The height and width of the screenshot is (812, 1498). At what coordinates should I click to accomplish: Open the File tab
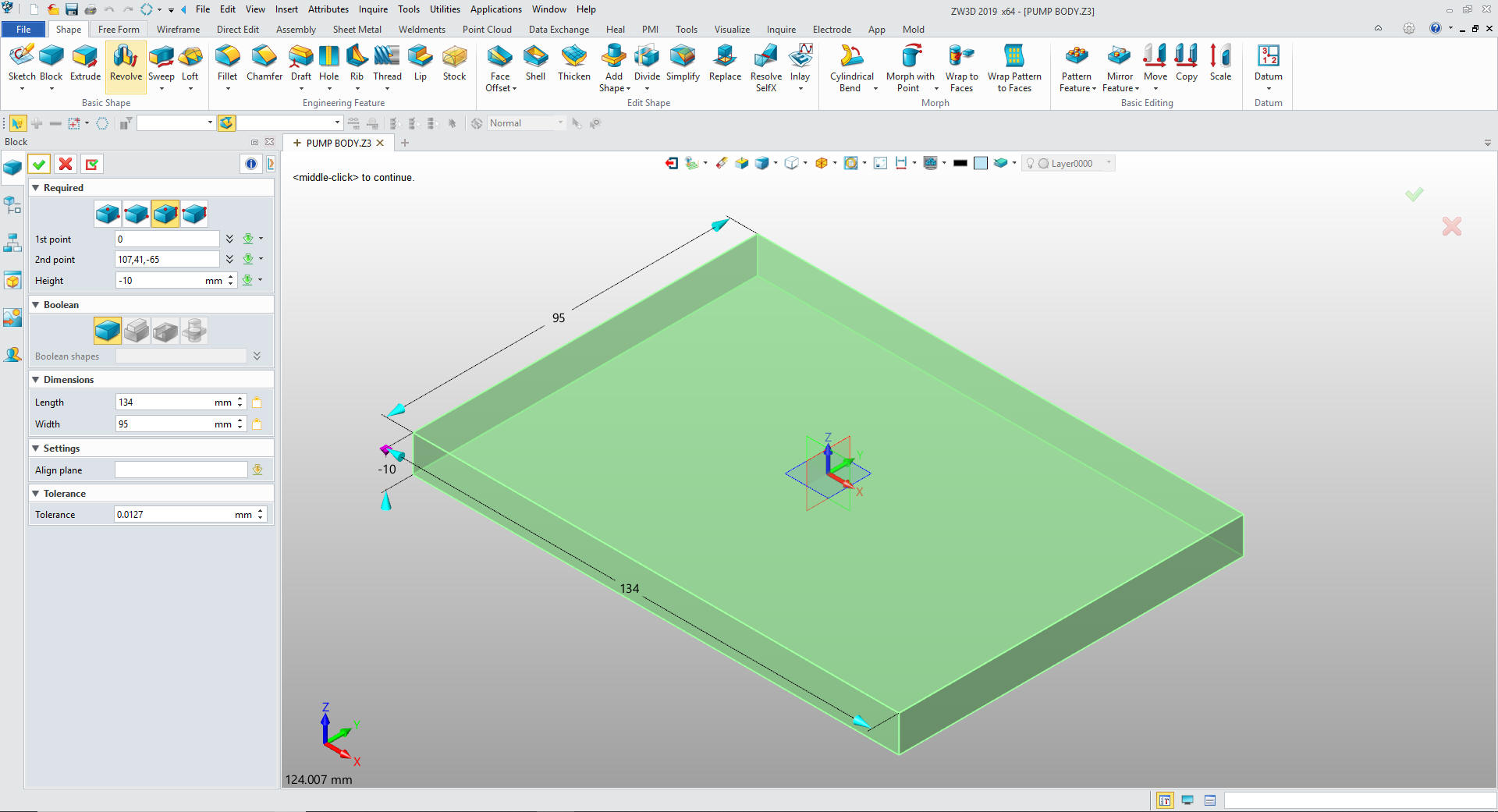click(x=23, y=29)
